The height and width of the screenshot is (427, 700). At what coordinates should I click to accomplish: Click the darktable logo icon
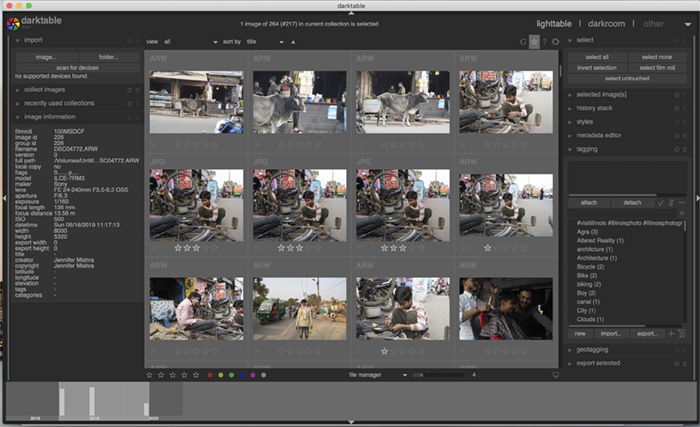tap(13, 24)
